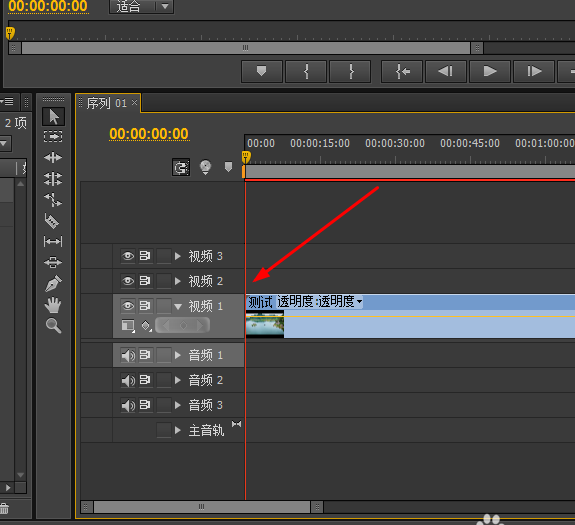The width and height of the screenshot is (575, 525).
Task: Toggle the timeline Snap button
Action: (181, 168)
